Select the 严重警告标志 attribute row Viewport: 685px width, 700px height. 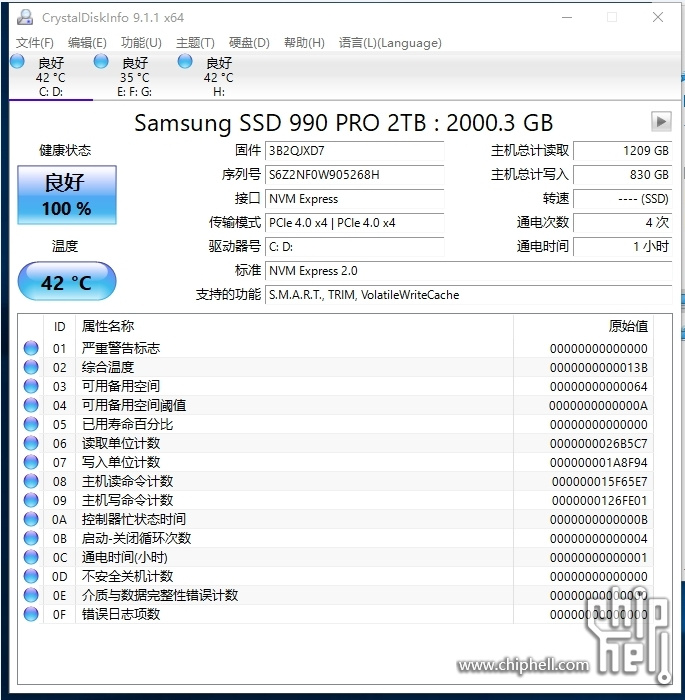click(336, 348)
